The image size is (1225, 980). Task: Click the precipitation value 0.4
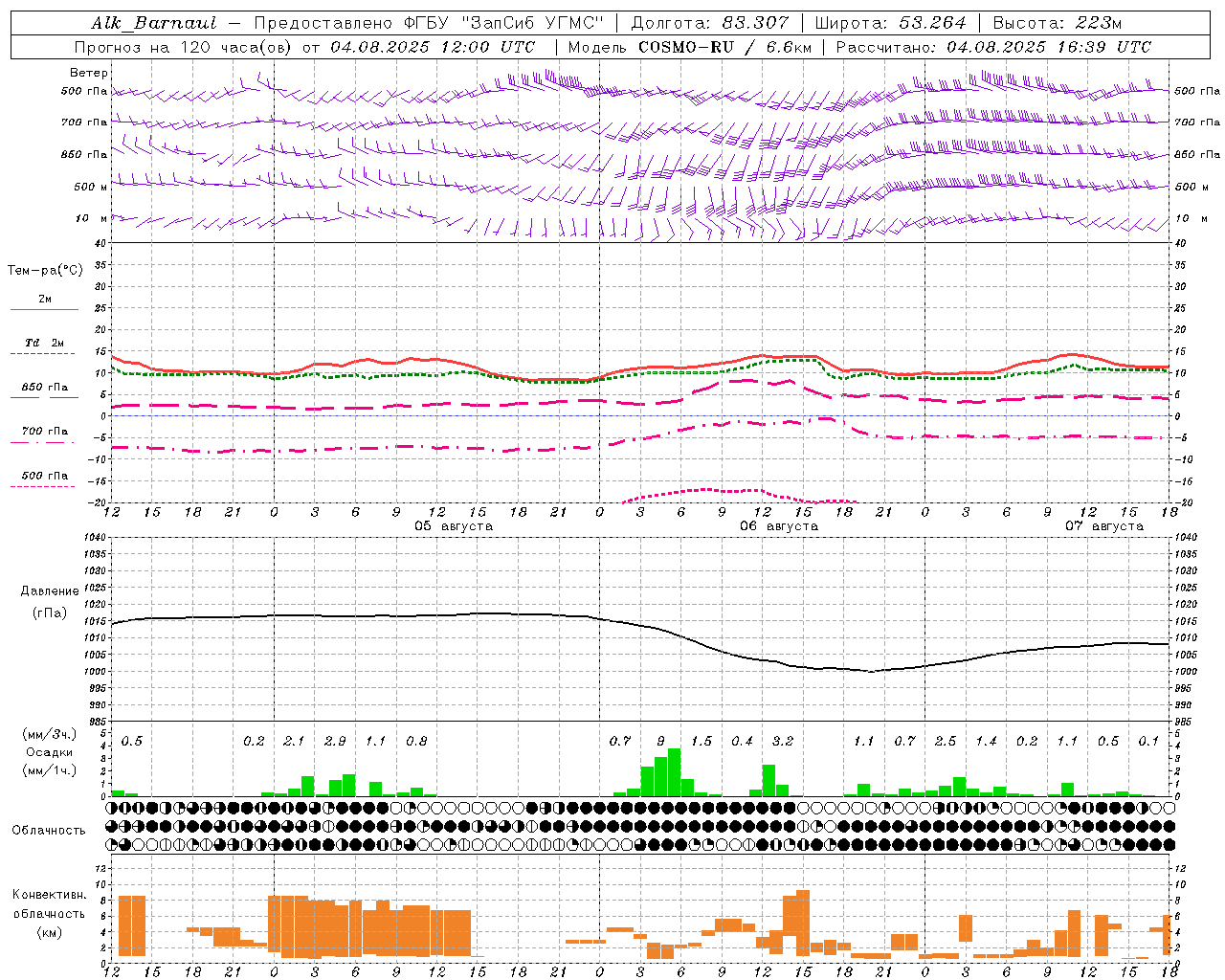pyautogui.click(x=742, y=741)
